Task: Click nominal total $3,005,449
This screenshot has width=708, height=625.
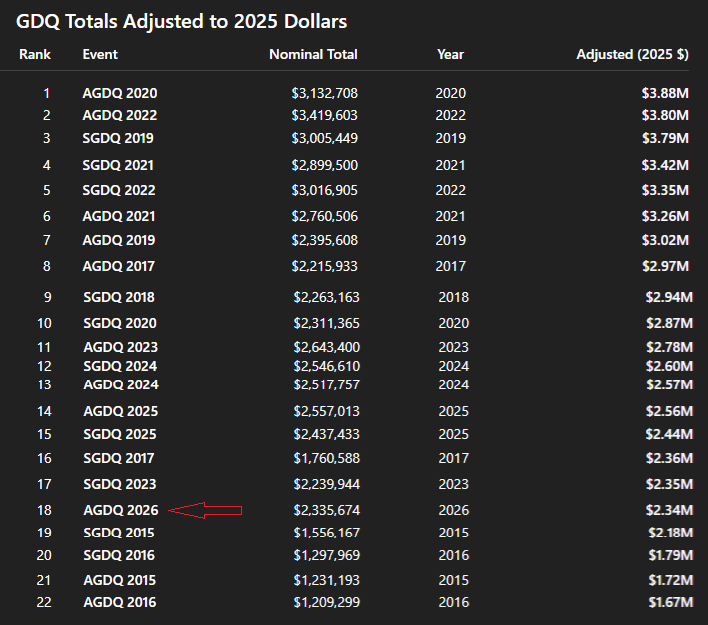Action: tap(325, 138)
